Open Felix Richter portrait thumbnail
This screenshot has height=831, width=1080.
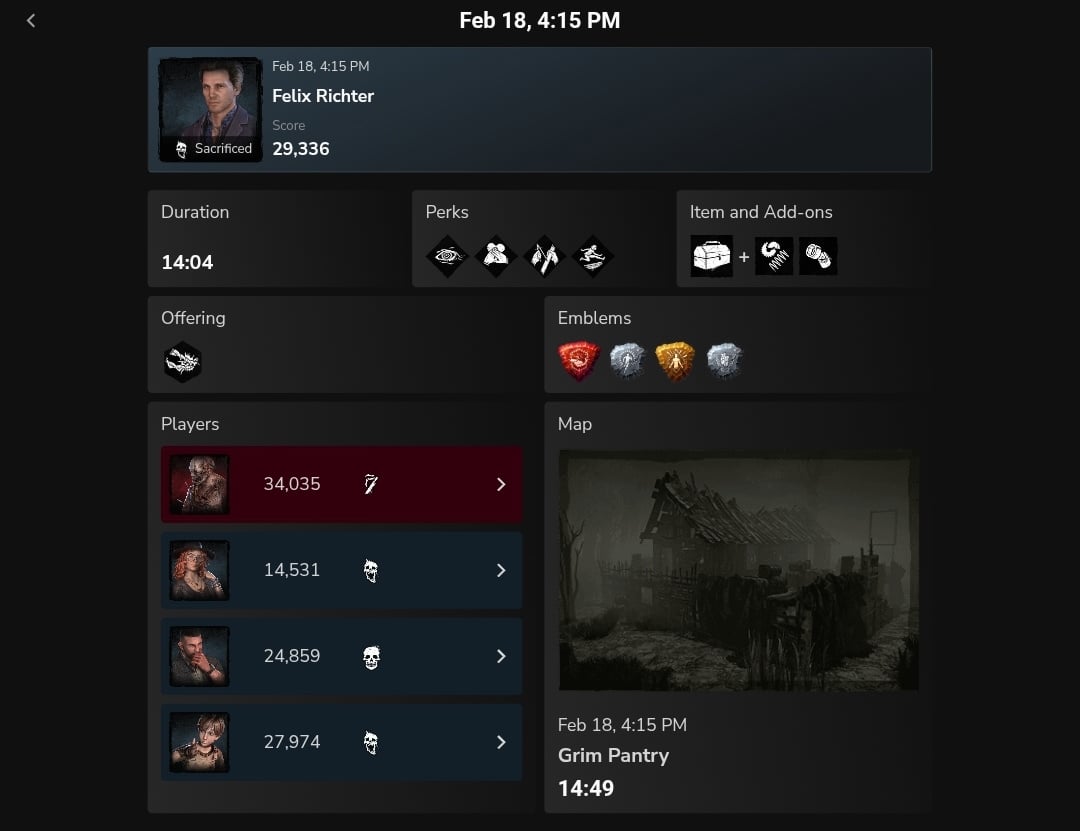coord(210,110)
